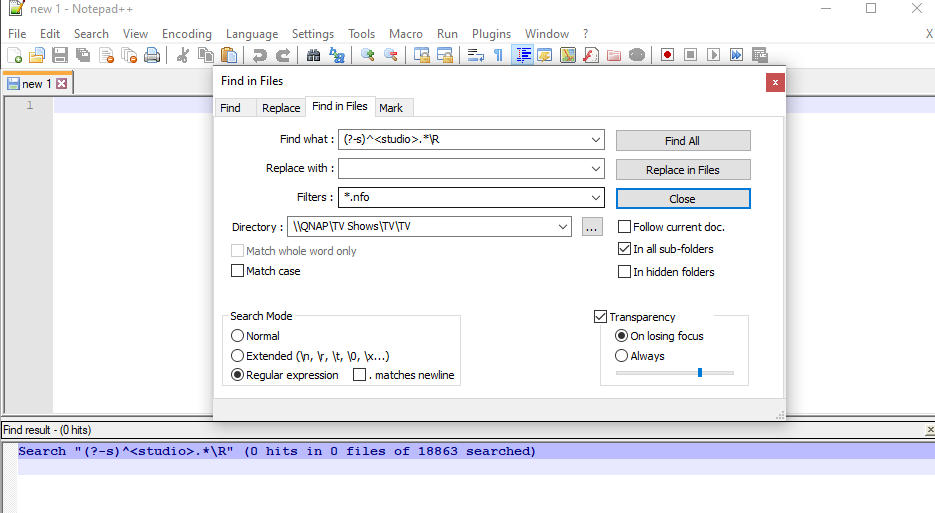
Task: Open the Language menu
Action: click(252, 34)
